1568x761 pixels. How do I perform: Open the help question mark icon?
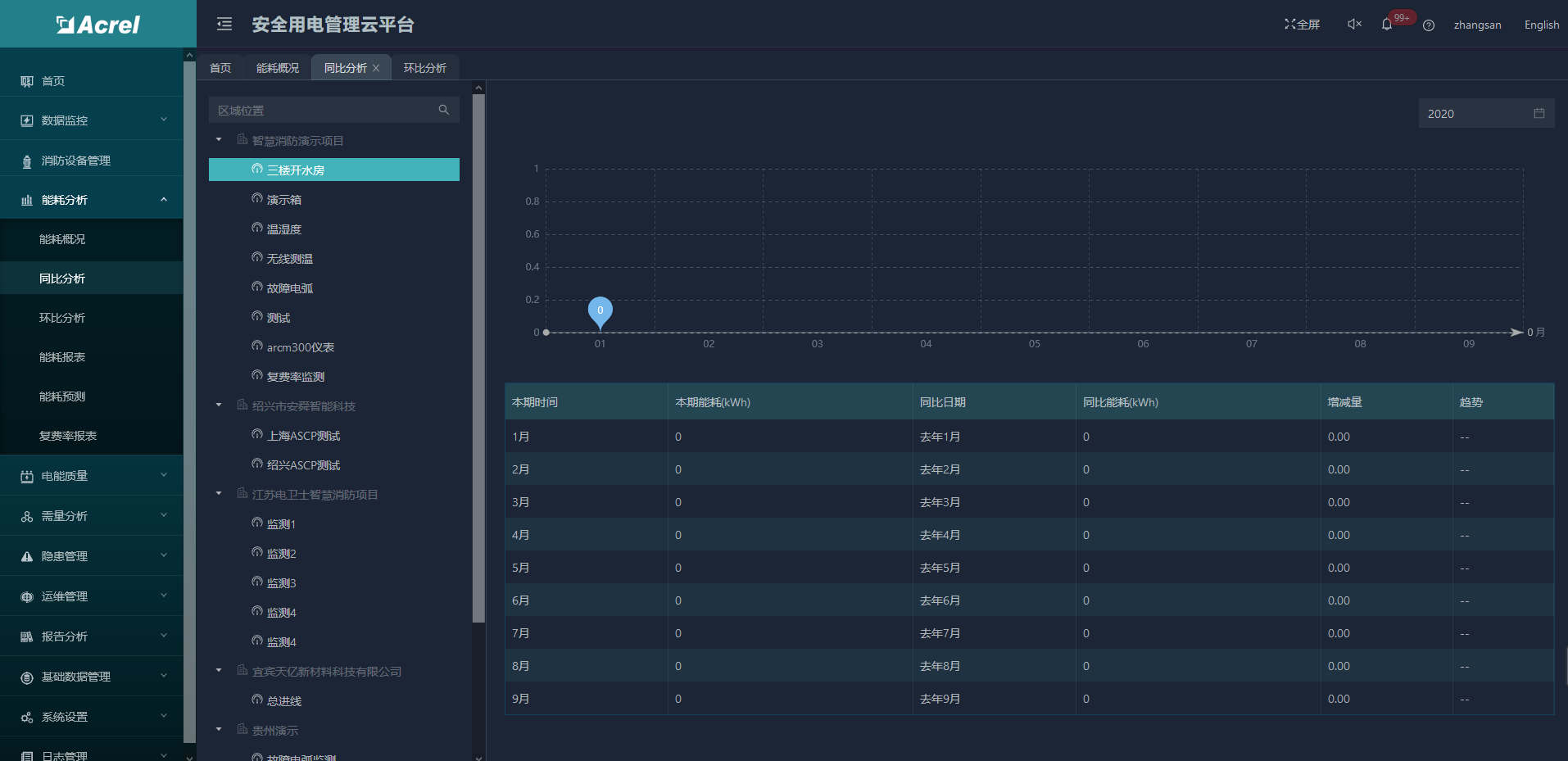point(1429,25)
